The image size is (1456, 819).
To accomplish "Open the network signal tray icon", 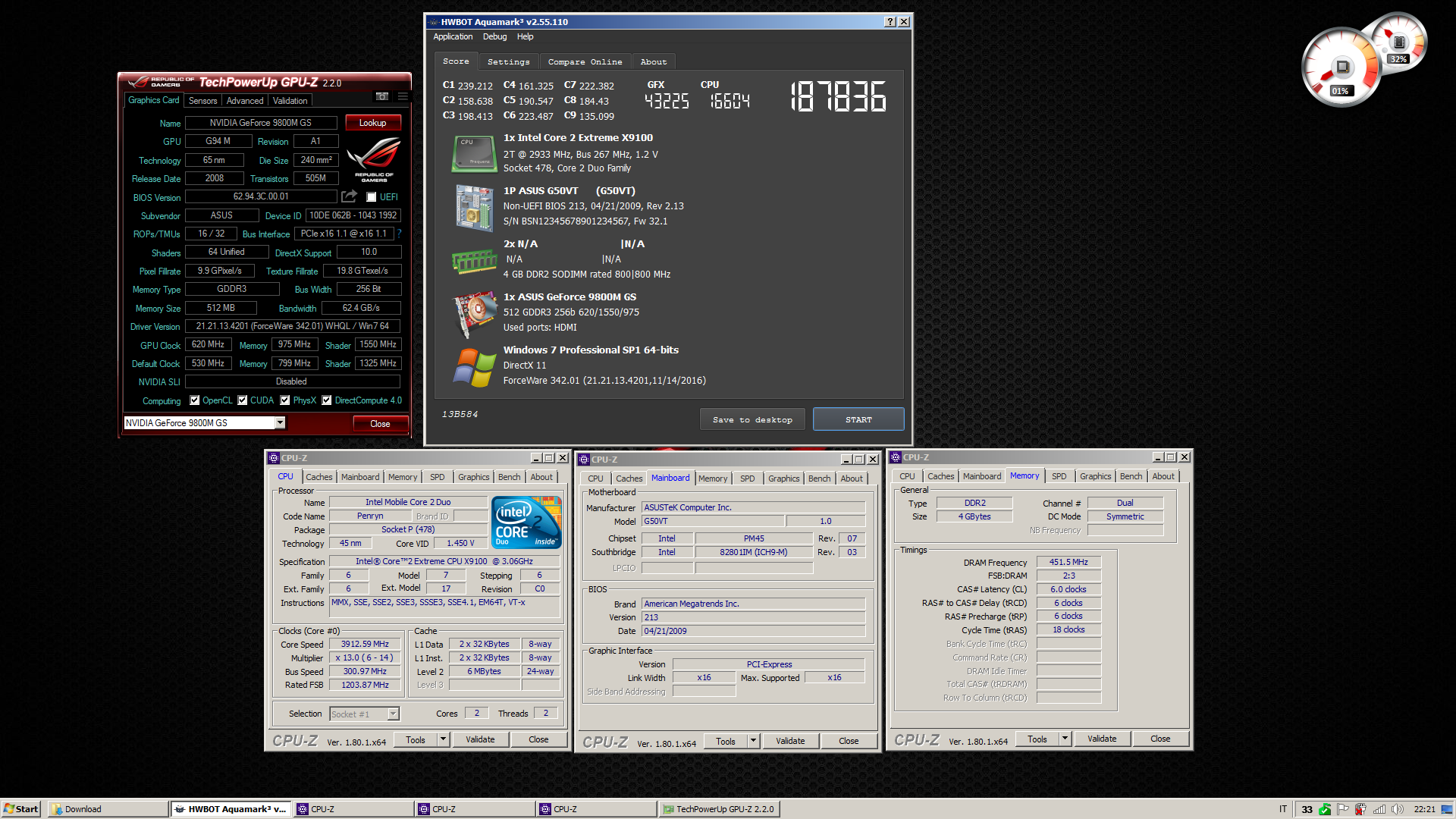I will 1379,809.
